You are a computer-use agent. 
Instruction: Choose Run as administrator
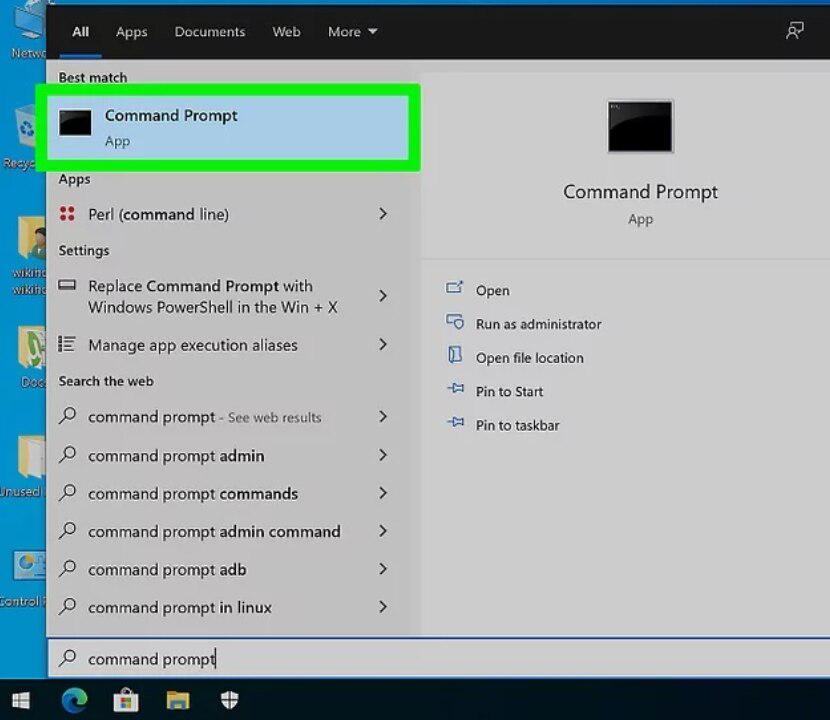(538, 324)
